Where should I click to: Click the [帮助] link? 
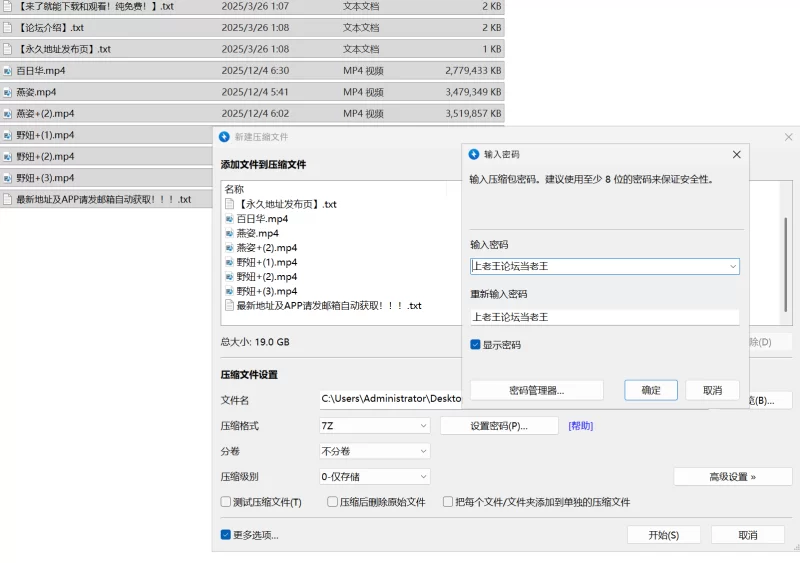pos(580,426)
